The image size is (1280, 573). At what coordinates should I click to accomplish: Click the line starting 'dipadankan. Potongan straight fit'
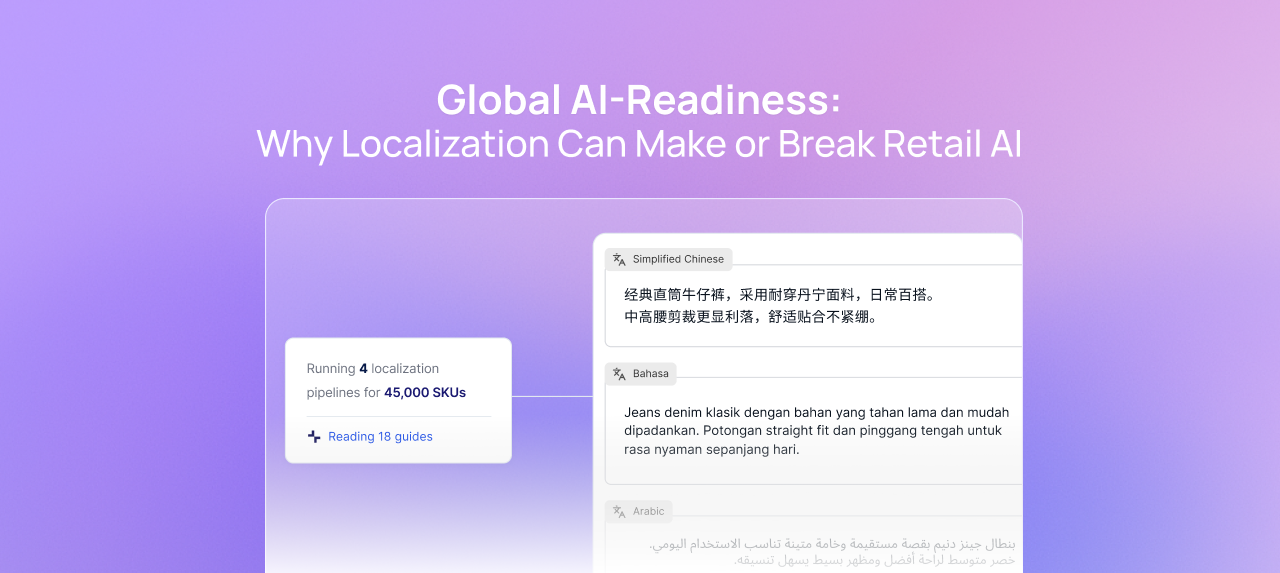[x=813, y=431]
